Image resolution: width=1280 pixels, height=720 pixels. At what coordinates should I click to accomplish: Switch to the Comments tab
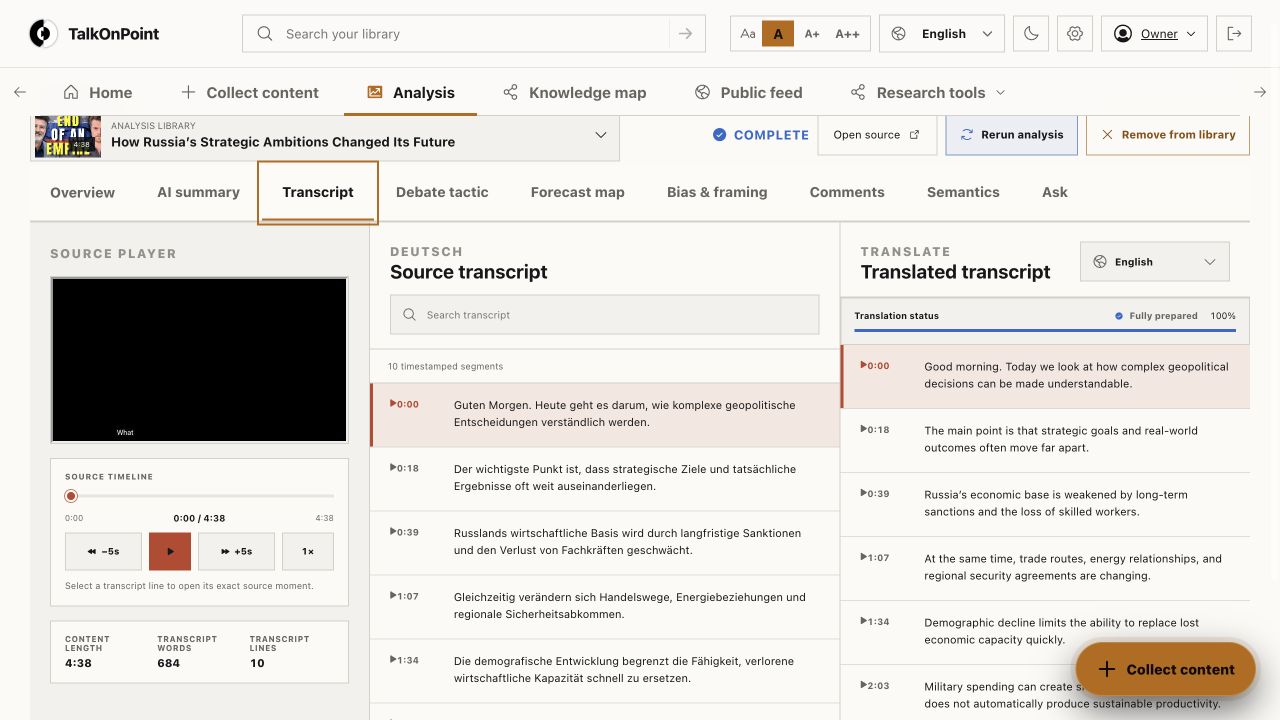pyautogui.click(x=847, y=192)
